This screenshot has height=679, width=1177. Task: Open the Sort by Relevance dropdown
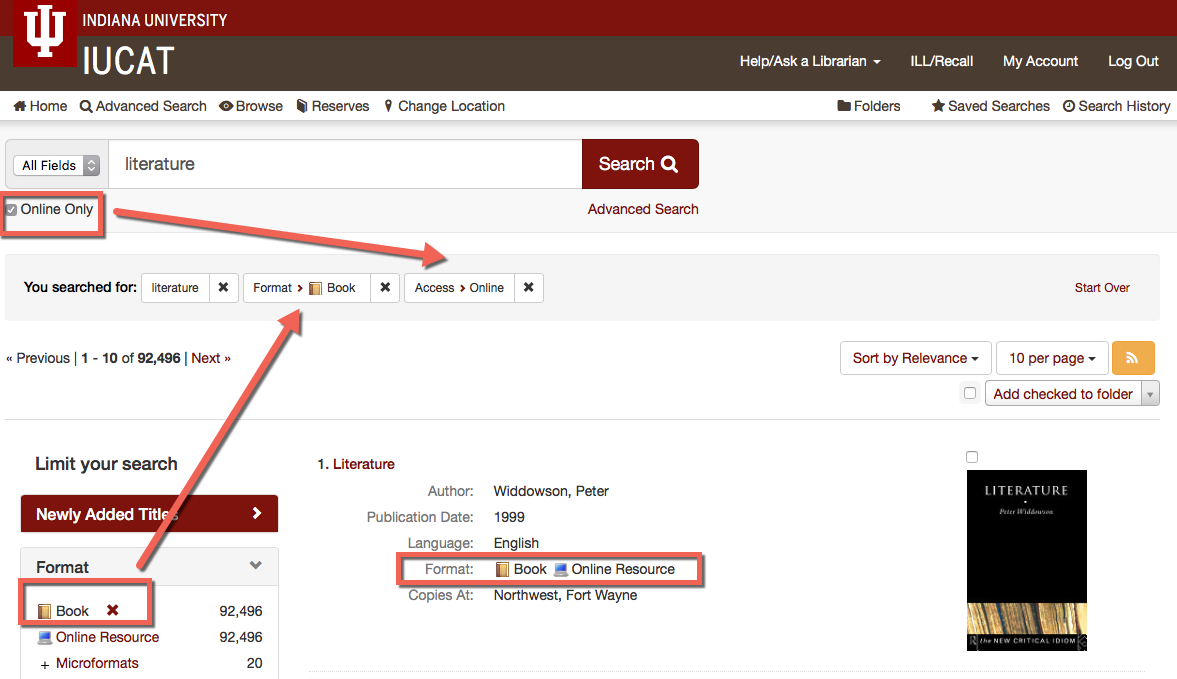pyautogui.click(x=914, y=357)
